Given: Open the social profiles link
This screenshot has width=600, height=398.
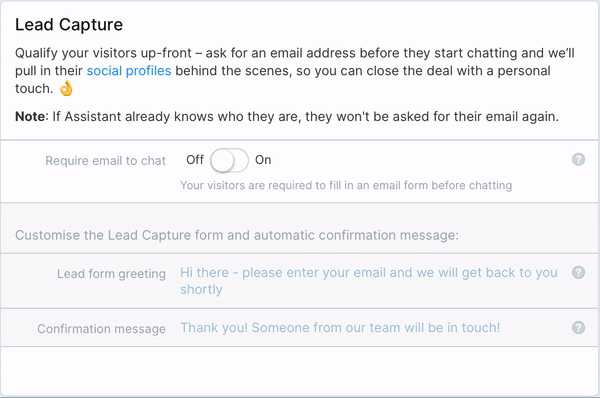Looking at the screenshot, I should pos(129,71).
